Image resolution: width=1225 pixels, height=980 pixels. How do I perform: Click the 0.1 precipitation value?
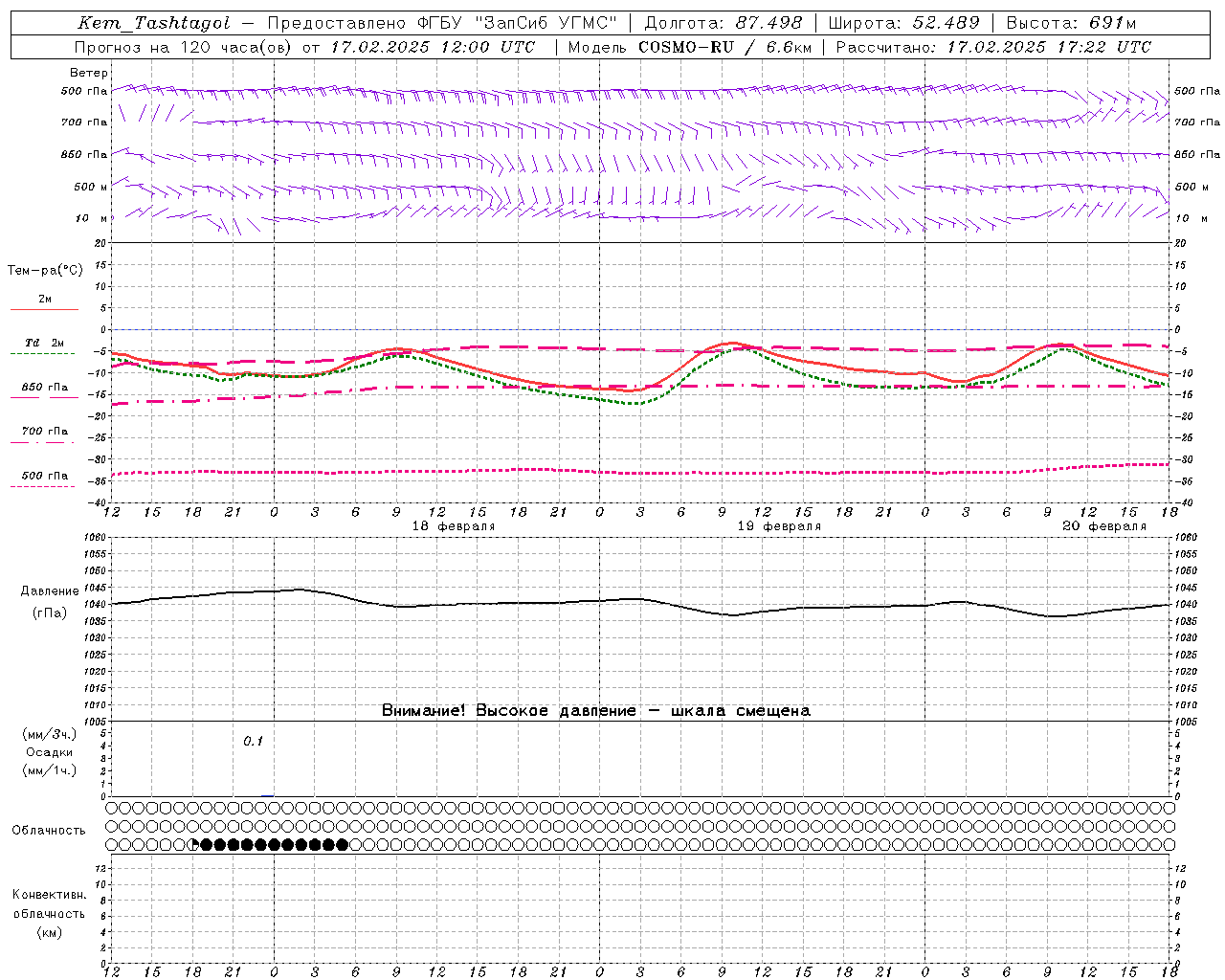[x=253, y=741]
